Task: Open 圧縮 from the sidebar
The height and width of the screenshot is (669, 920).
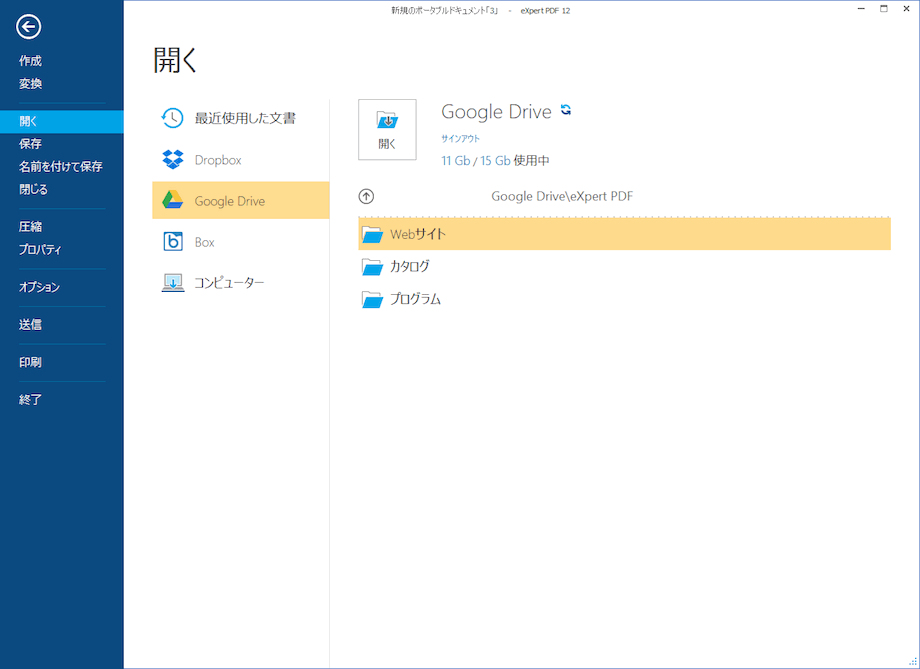Action: (31, 227)
